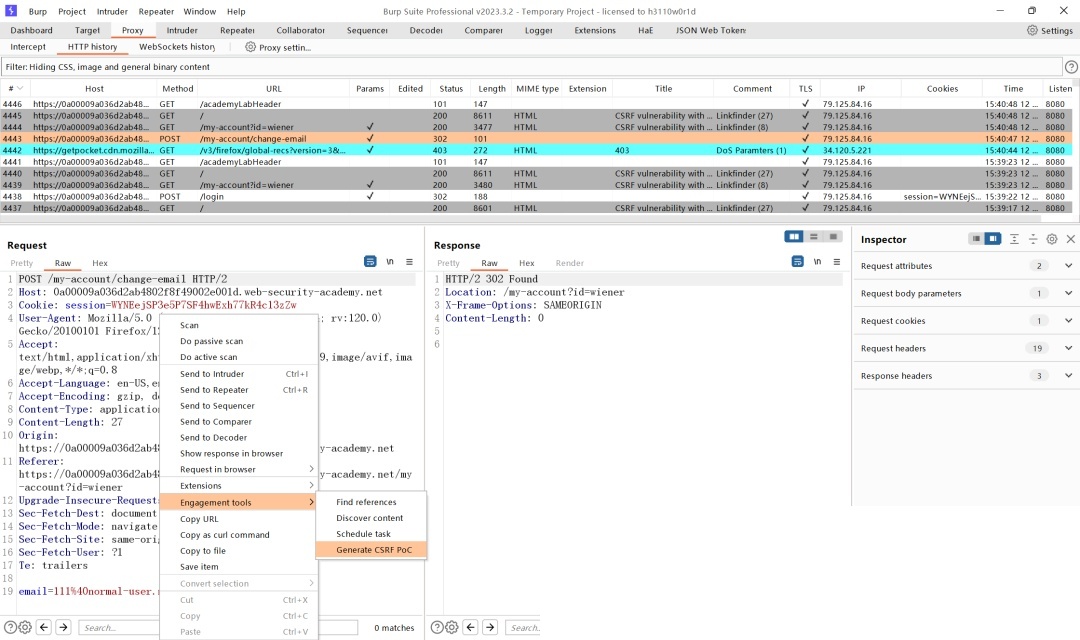Viewport: 1080px width, 640px height.
Task: Select top-bottom request/response layout
Action: click(813, 236)
